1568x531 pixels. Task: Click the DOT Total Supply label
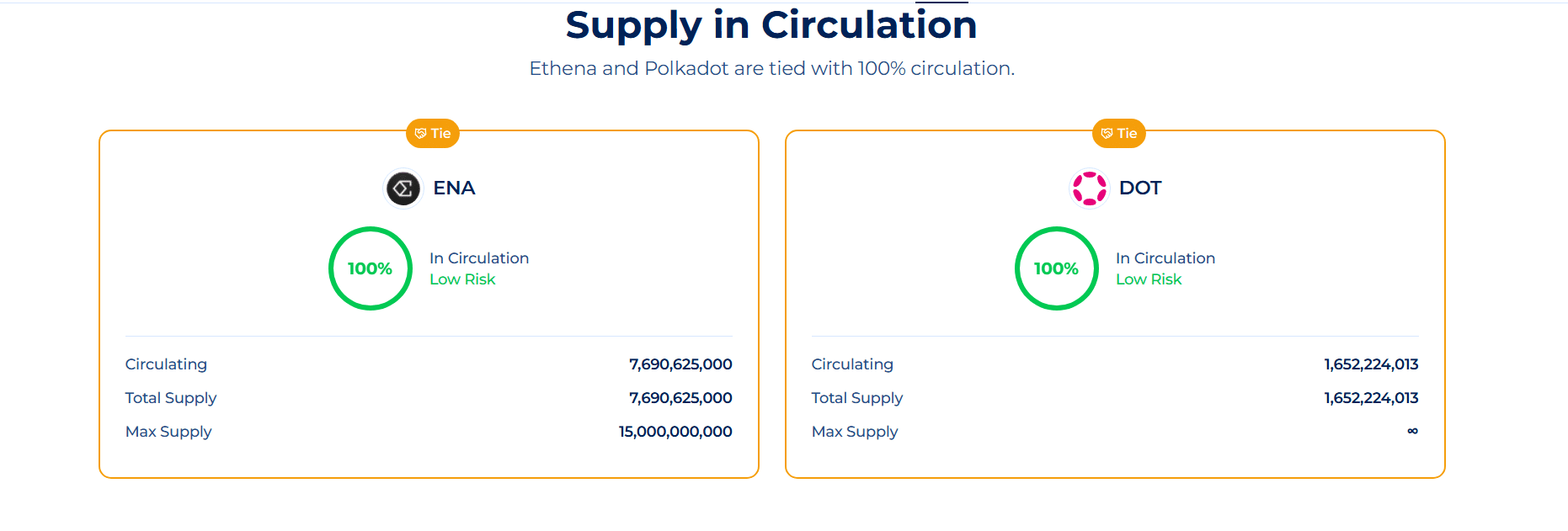[857, 398]
